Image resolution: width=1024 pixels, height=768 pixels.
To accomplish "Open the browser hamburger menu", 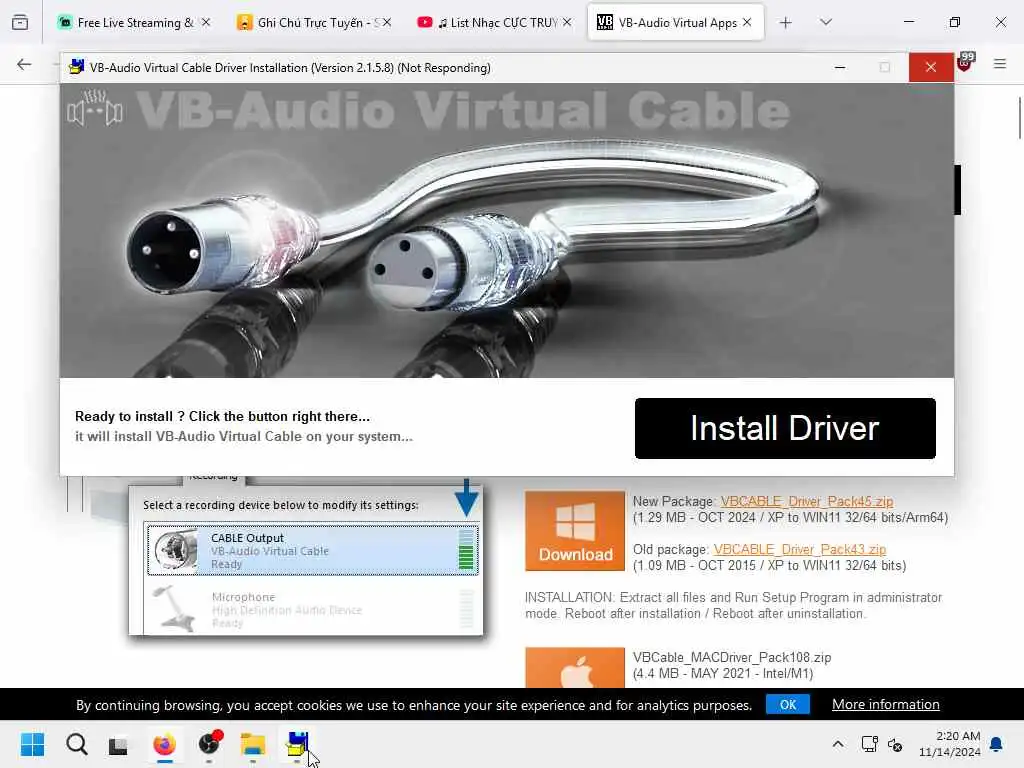I will pyautogui.click(x=1000, y=64).
